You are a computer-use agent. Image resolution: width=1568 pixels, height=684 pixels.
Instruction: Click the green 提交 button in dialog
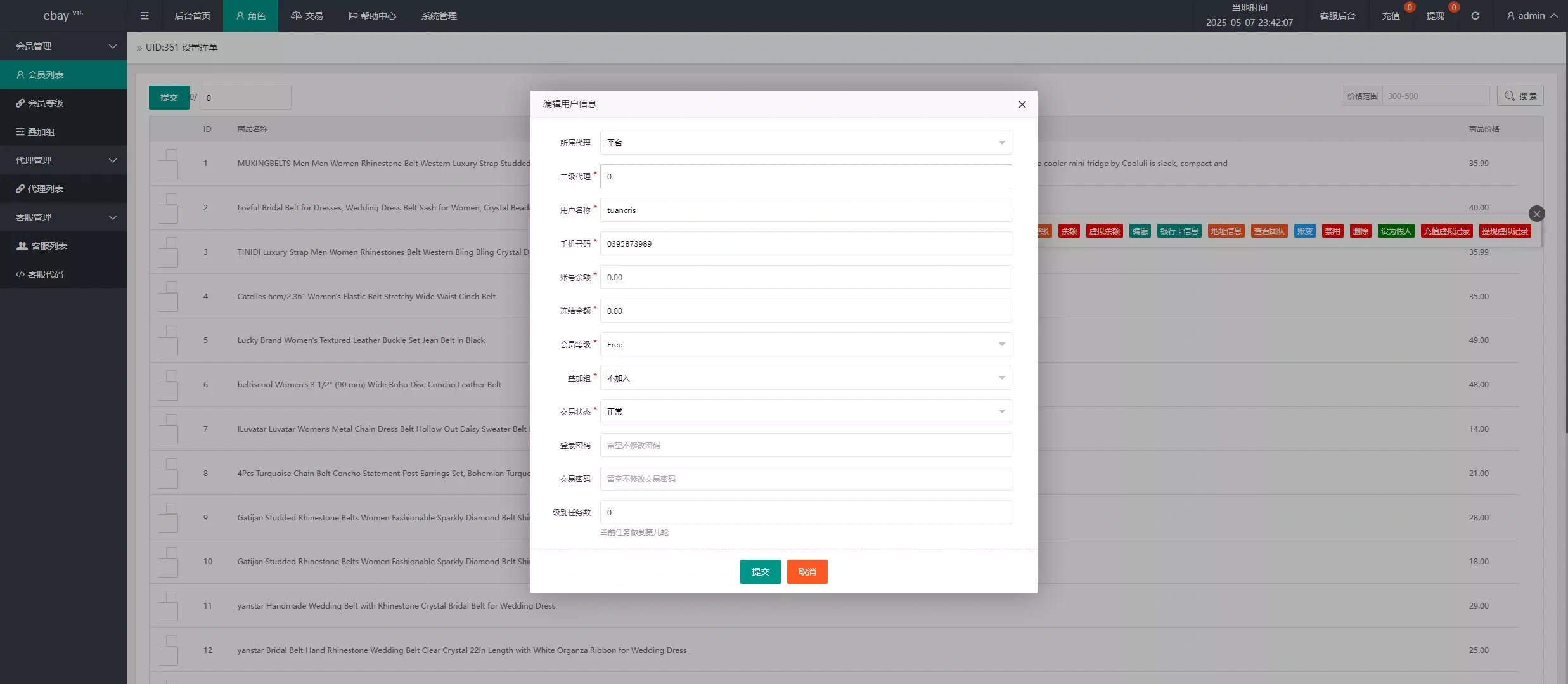pos(760,572)
